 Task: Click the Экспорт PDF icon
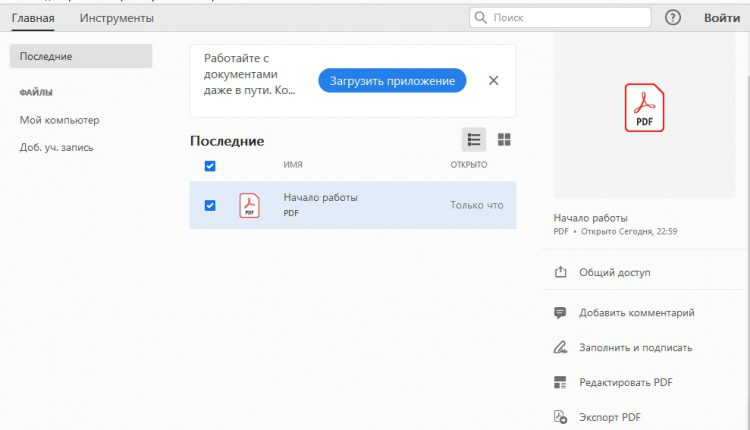560,417
